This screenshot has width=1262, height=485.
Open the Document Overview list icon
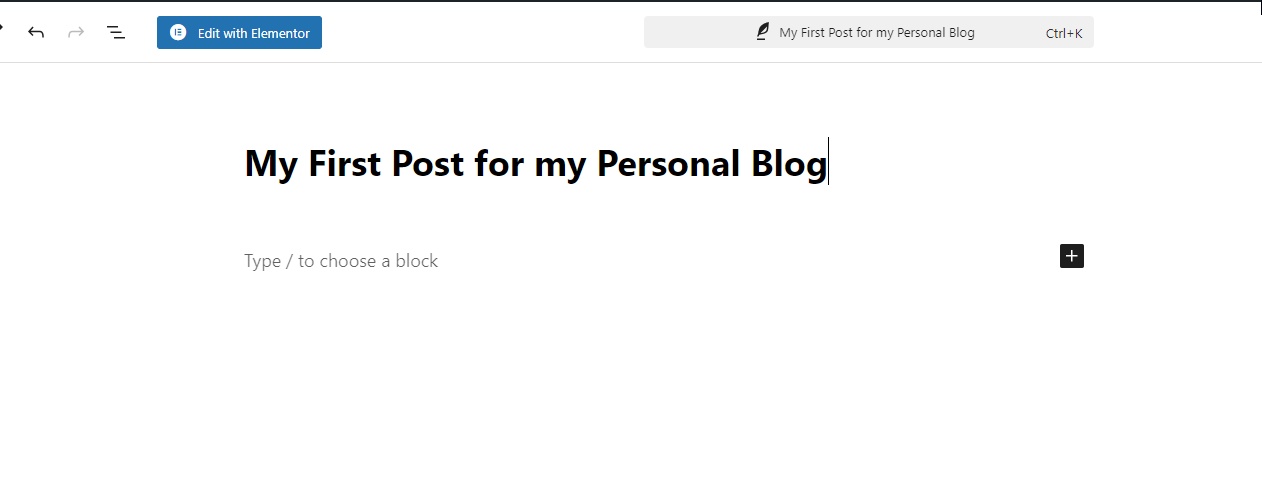coord(116,33)
